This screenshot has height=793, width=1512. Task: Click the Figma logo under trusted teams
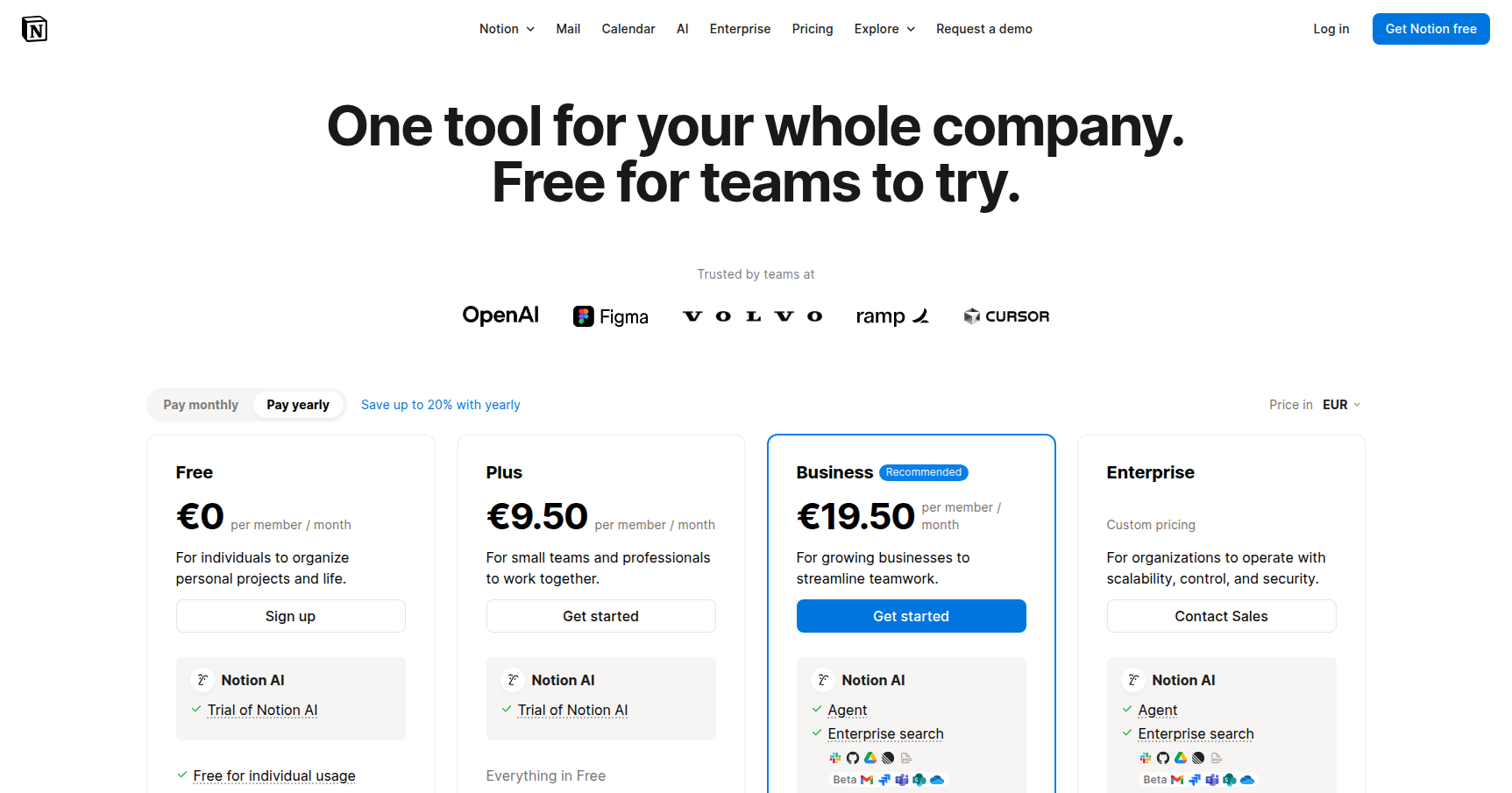611,316
